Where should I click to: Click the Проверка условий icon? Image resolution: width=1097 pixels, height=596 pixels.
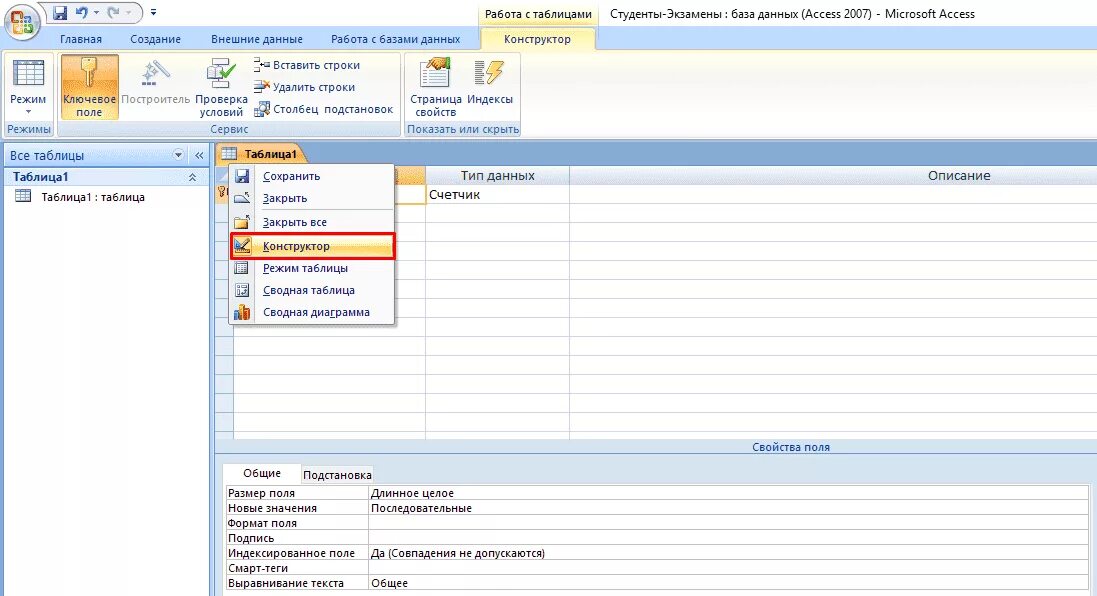coord(221,73)
